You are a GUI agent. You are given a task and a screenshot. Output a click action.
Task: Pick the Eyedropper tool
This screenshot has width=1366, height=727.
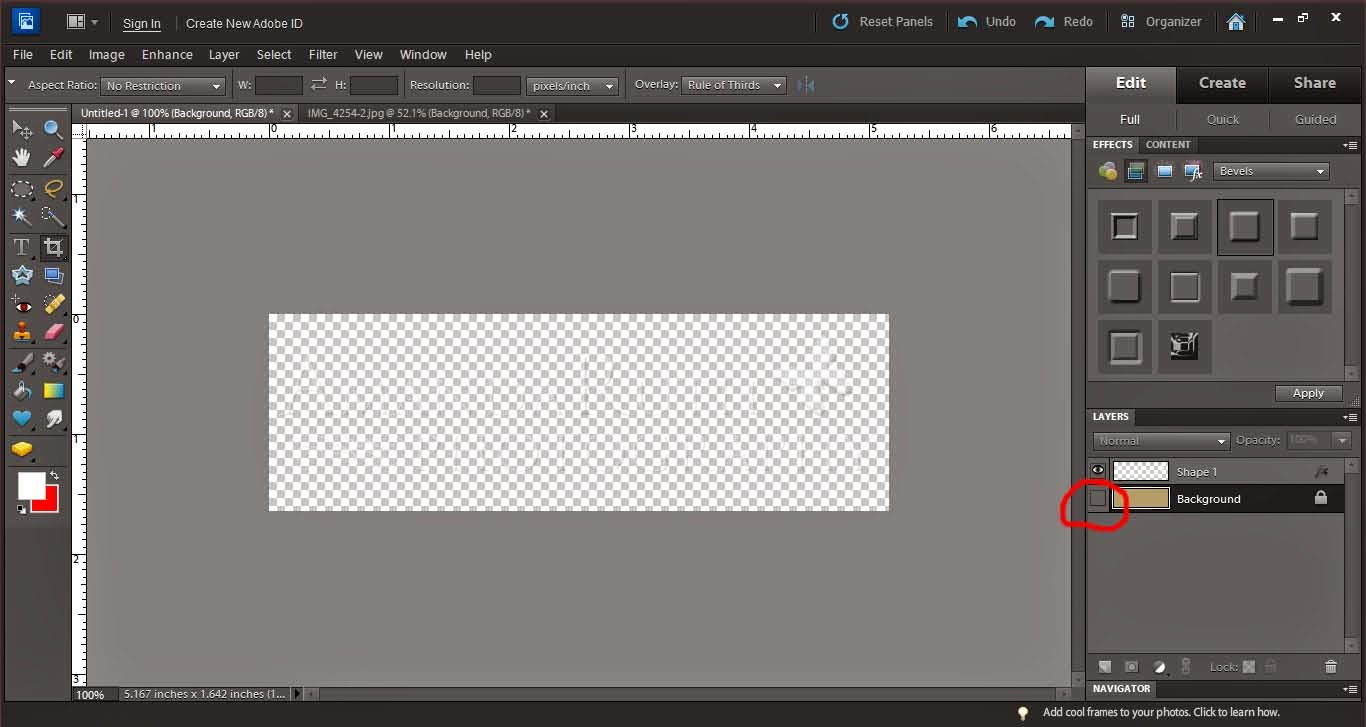click(x=53, y=158)
